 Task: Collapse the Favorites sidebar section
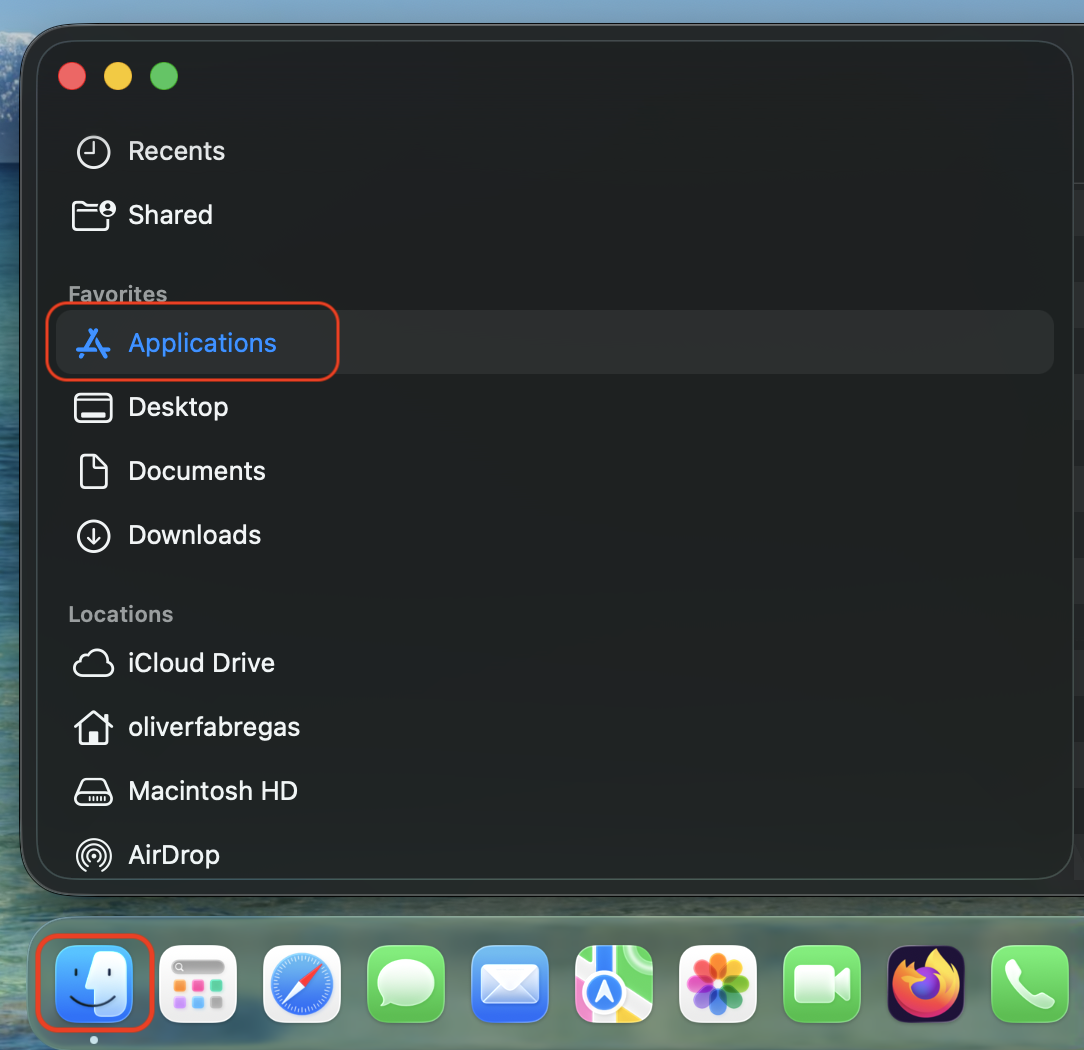pos(117,294)
